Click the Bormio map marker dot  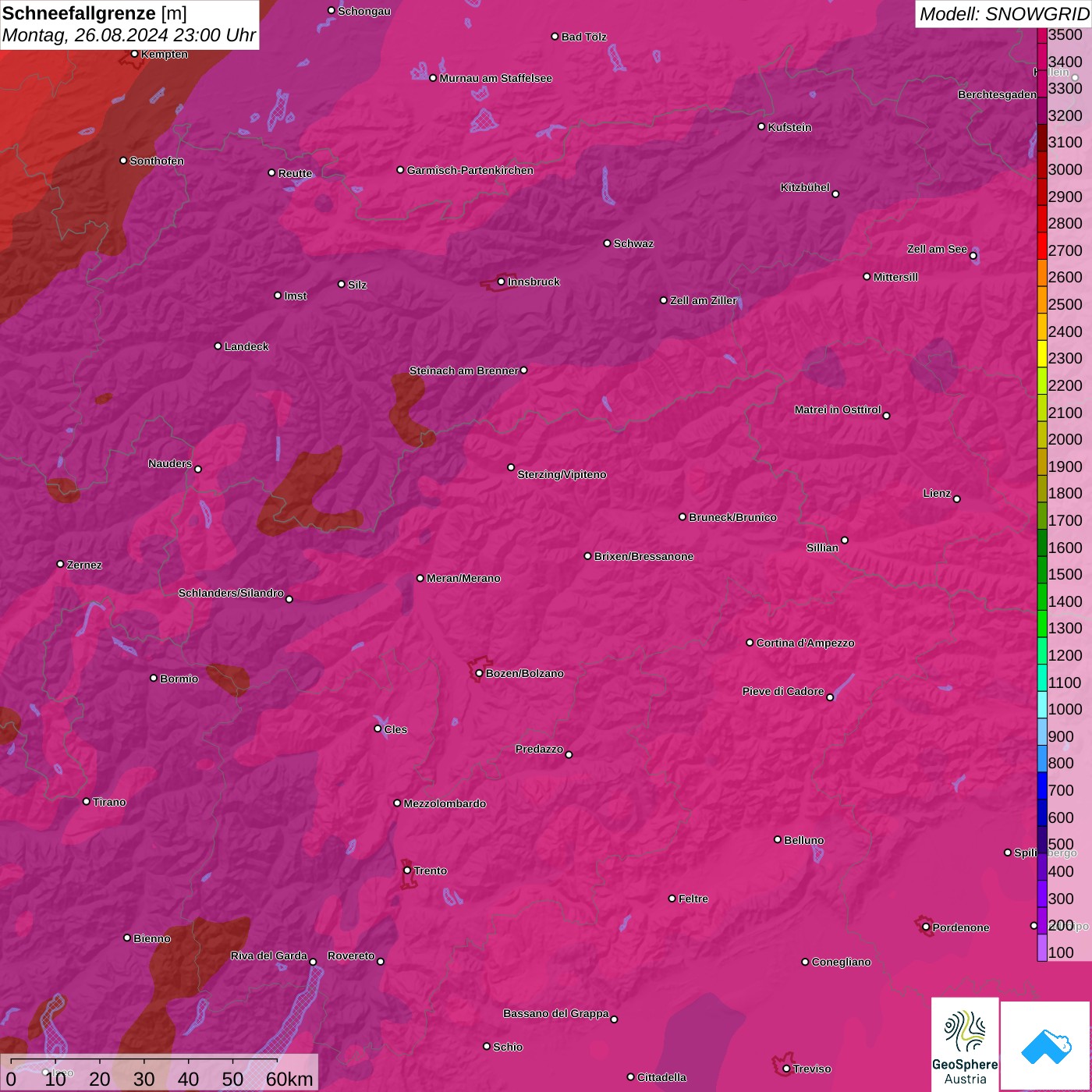[154, 678]
